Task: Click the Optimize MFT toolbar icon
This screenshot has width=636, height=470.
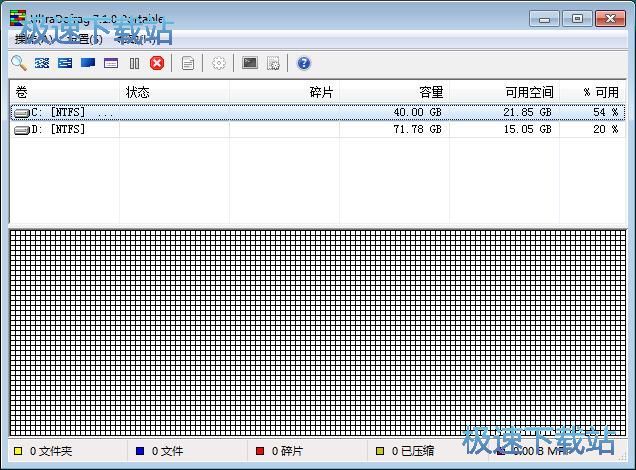Action: pos(111,63)
